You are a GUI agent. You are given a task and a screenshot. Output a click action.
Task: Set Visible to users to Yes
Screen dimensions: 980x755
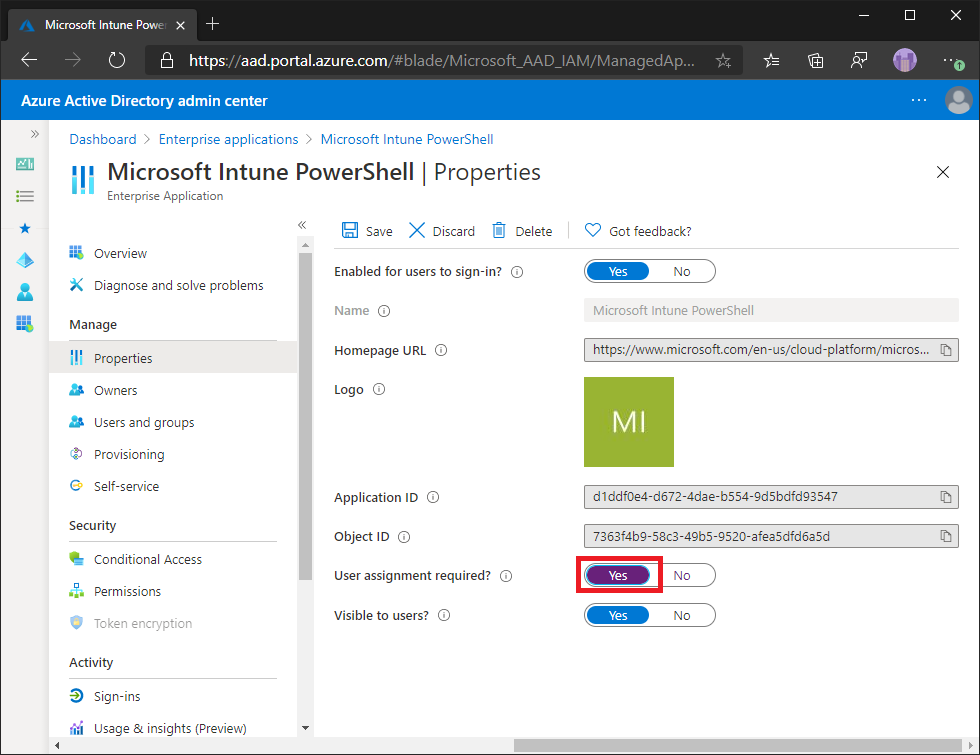coord(618,615)
